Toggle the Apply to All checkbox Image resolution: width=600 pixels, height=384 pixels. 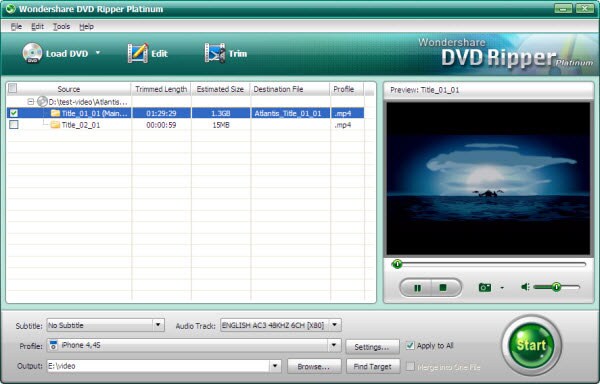(410, 345)
